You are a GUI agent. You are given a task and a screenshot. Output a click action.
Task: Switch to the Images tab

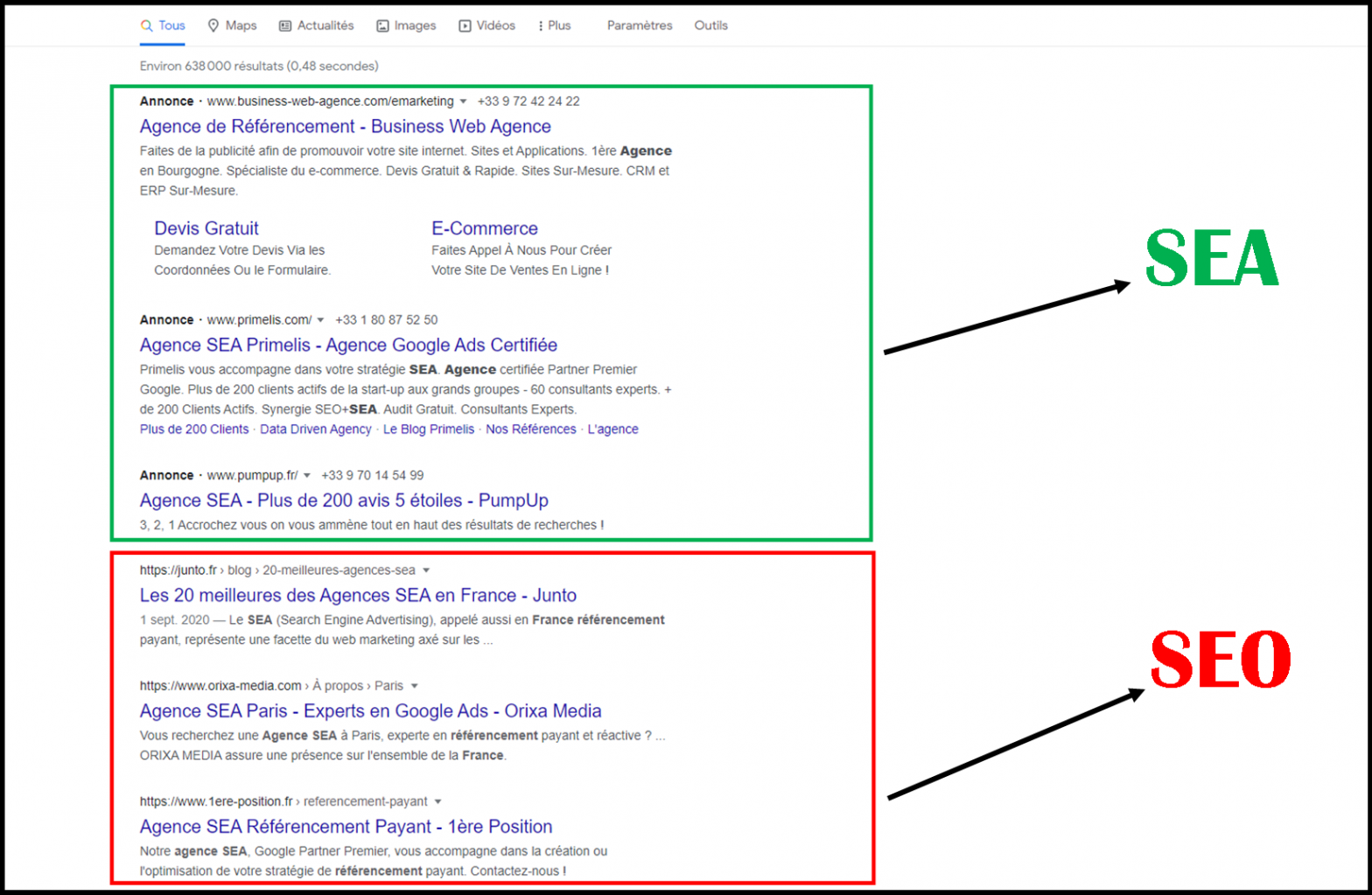(406, 25)
